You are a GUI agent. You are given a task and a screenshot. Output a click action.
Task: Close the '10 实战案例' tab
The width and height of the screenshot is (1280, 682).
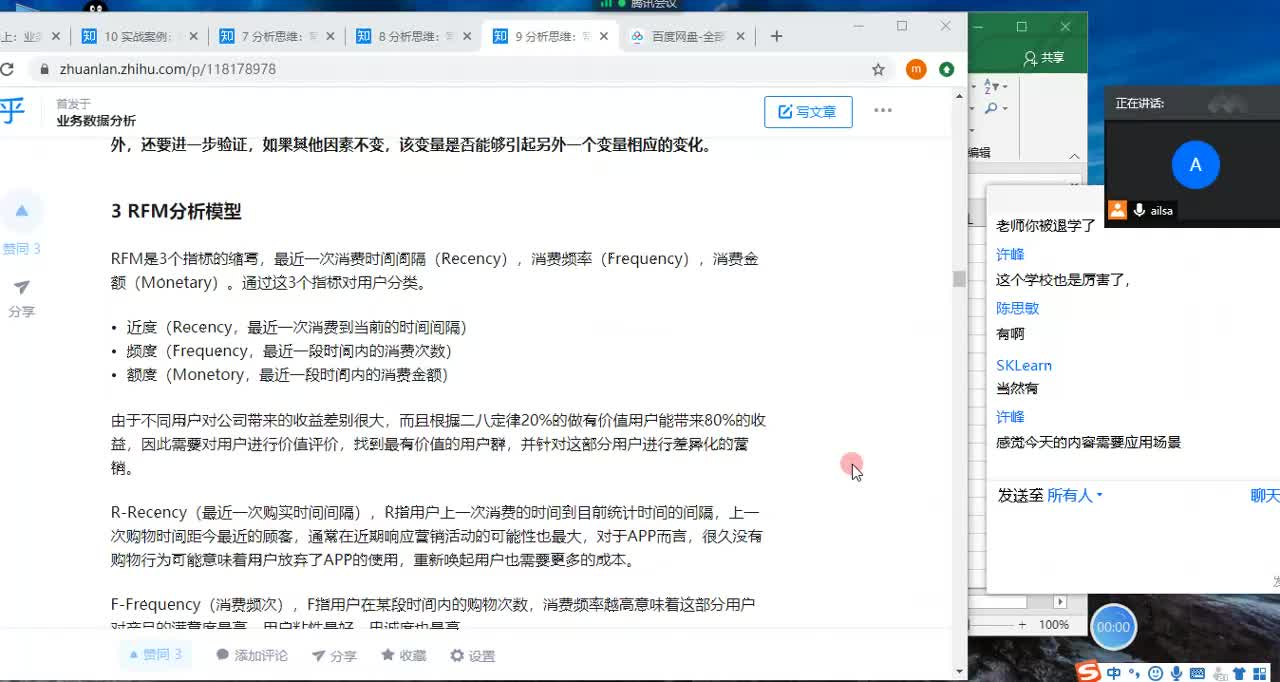click(194, 36)
